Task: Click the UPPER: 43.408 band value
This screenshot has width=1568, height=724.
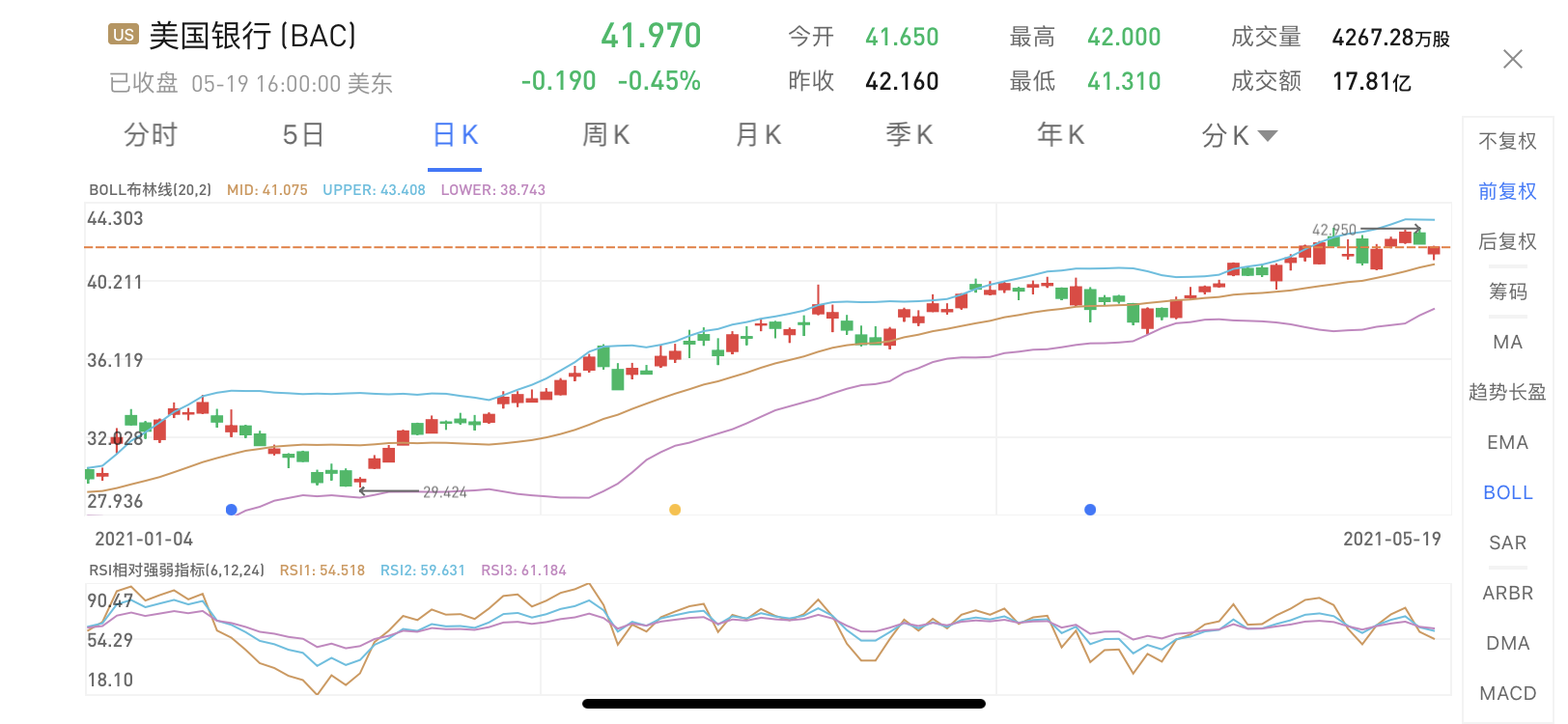Action: (x=374, y=190)
